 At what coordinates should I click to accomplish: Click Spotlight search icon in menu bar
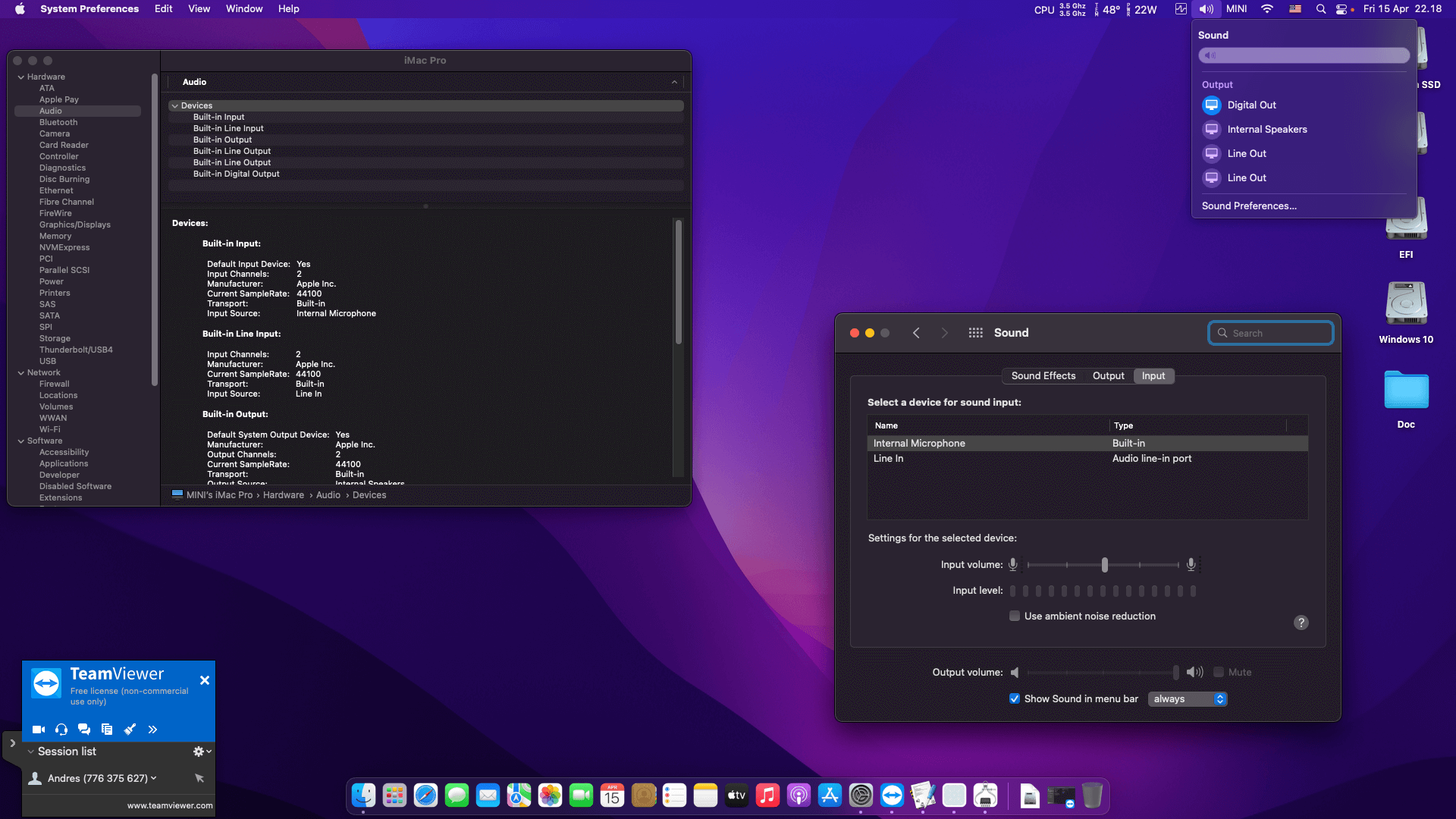[x=1321, y=9]
